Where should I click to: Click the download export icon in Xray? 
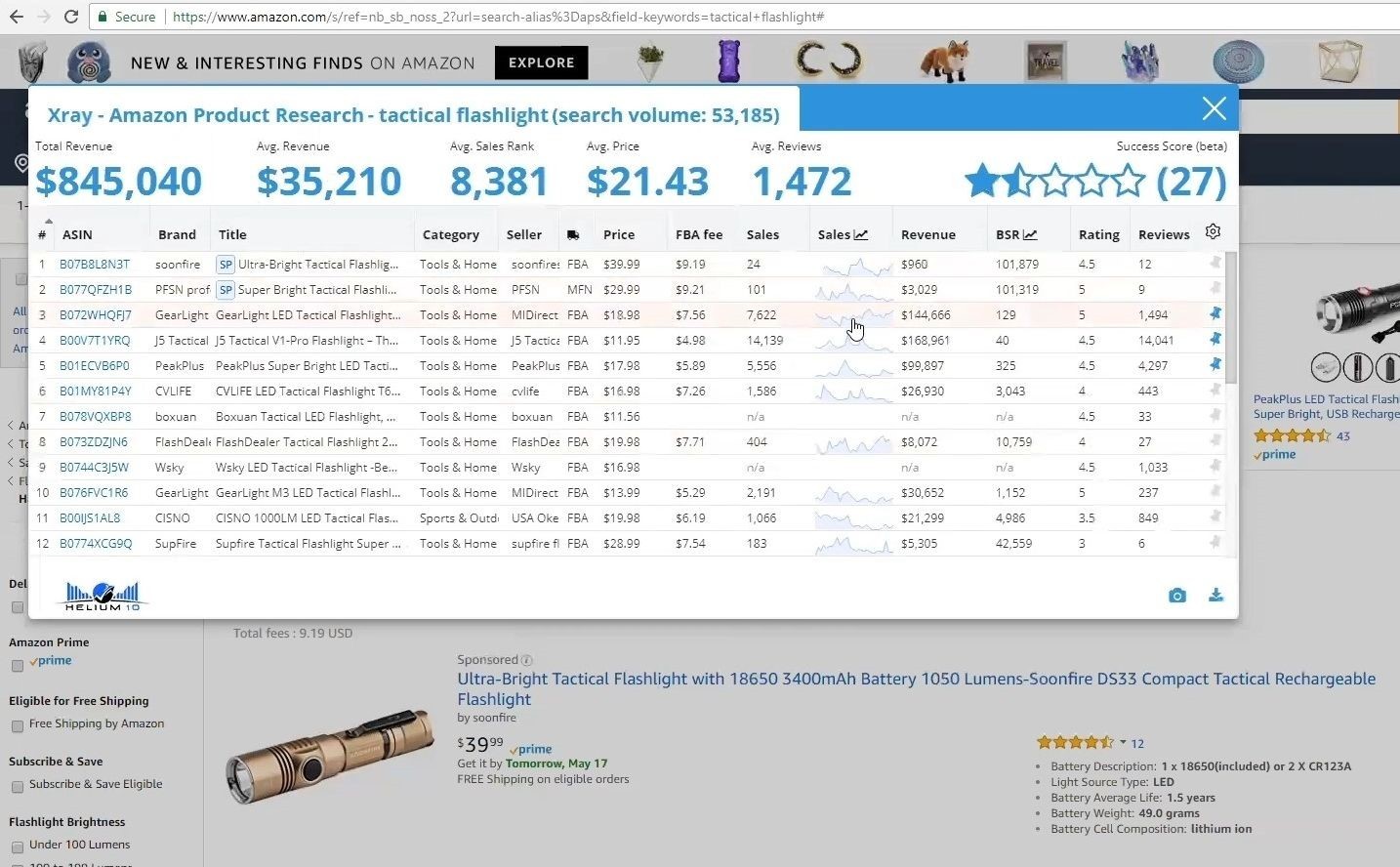(1215, 596)
